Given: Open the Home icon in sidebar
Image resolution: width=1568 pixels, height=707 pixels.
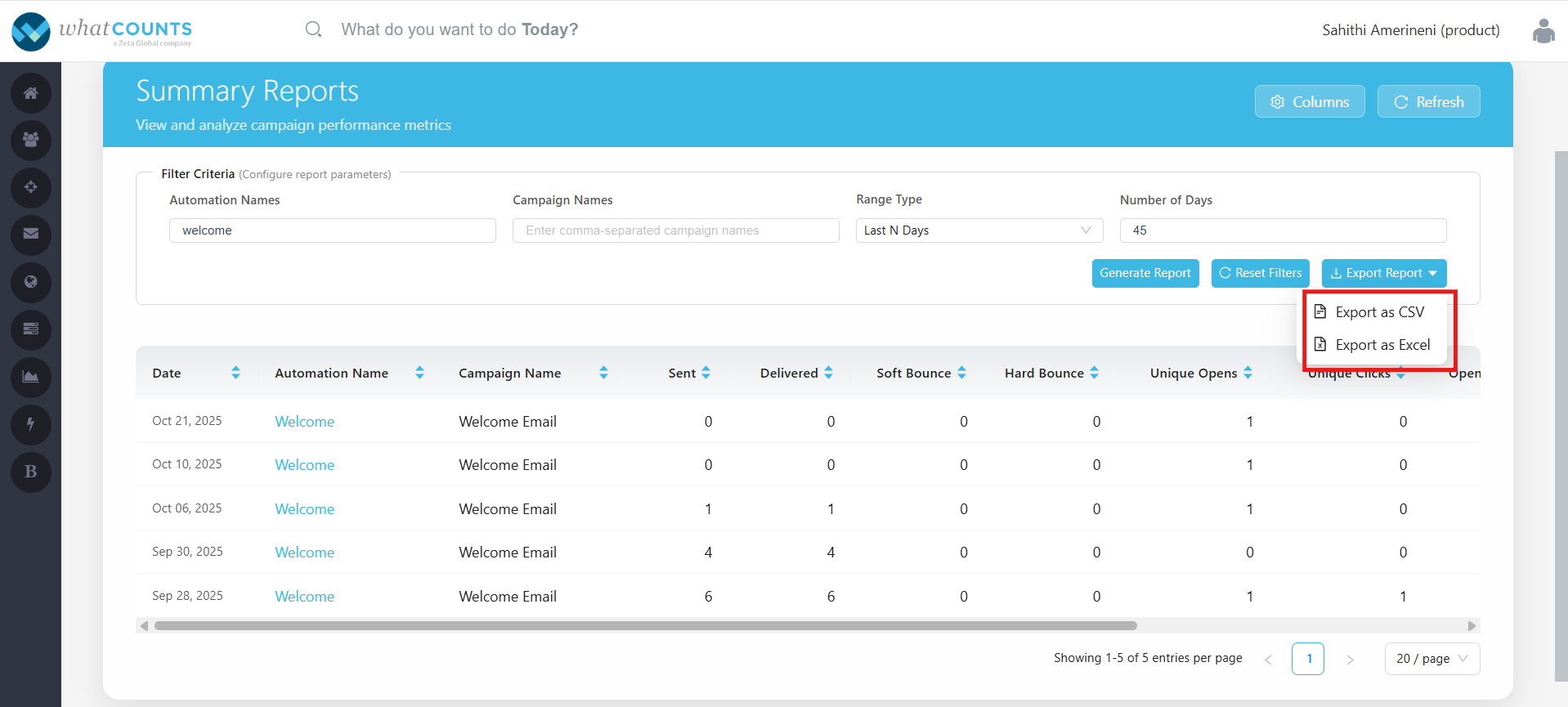Looking at the screenshot, I should (31, 93).
